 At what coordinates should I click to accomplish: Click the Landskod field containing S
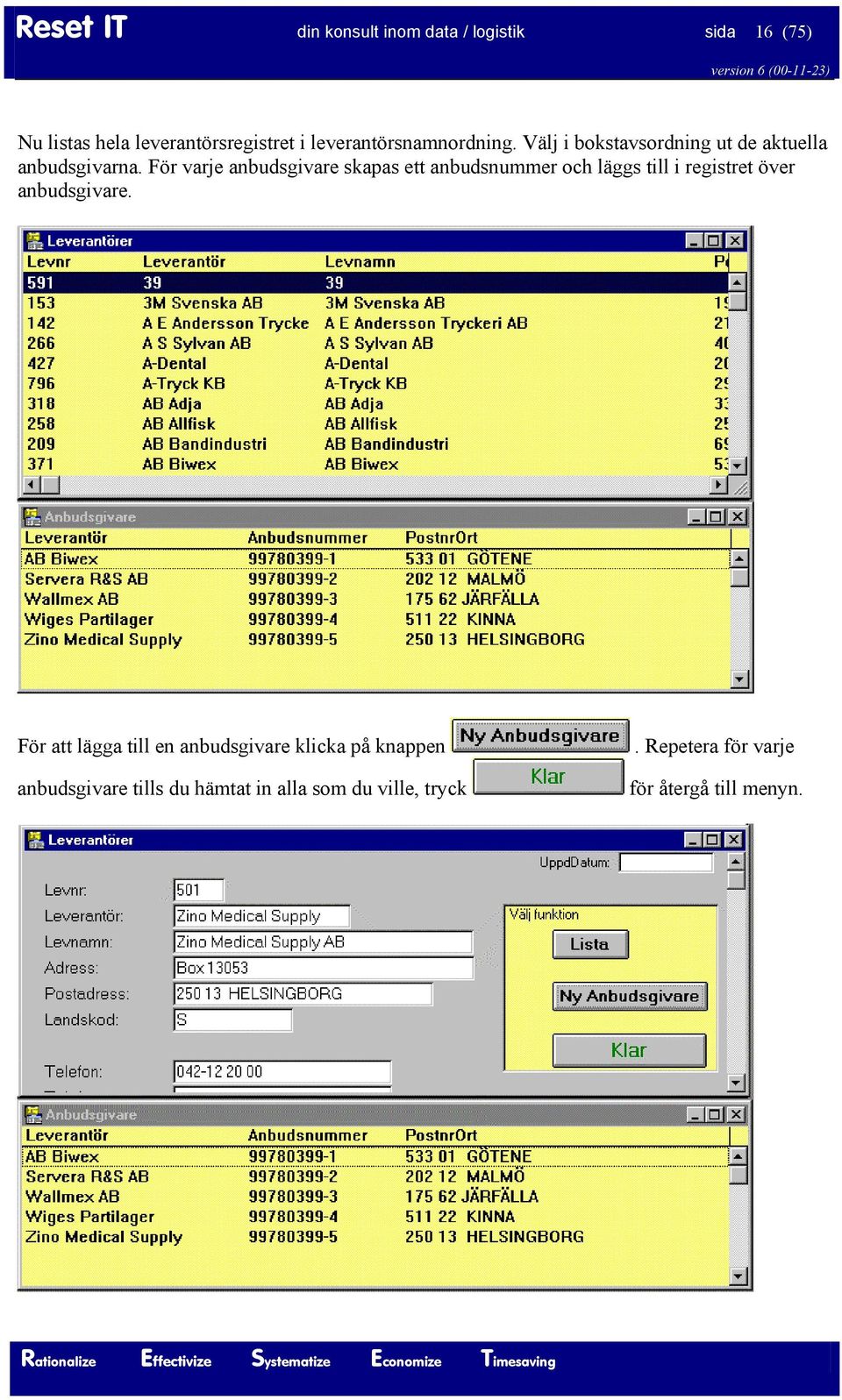click(x=233, y=1020)
